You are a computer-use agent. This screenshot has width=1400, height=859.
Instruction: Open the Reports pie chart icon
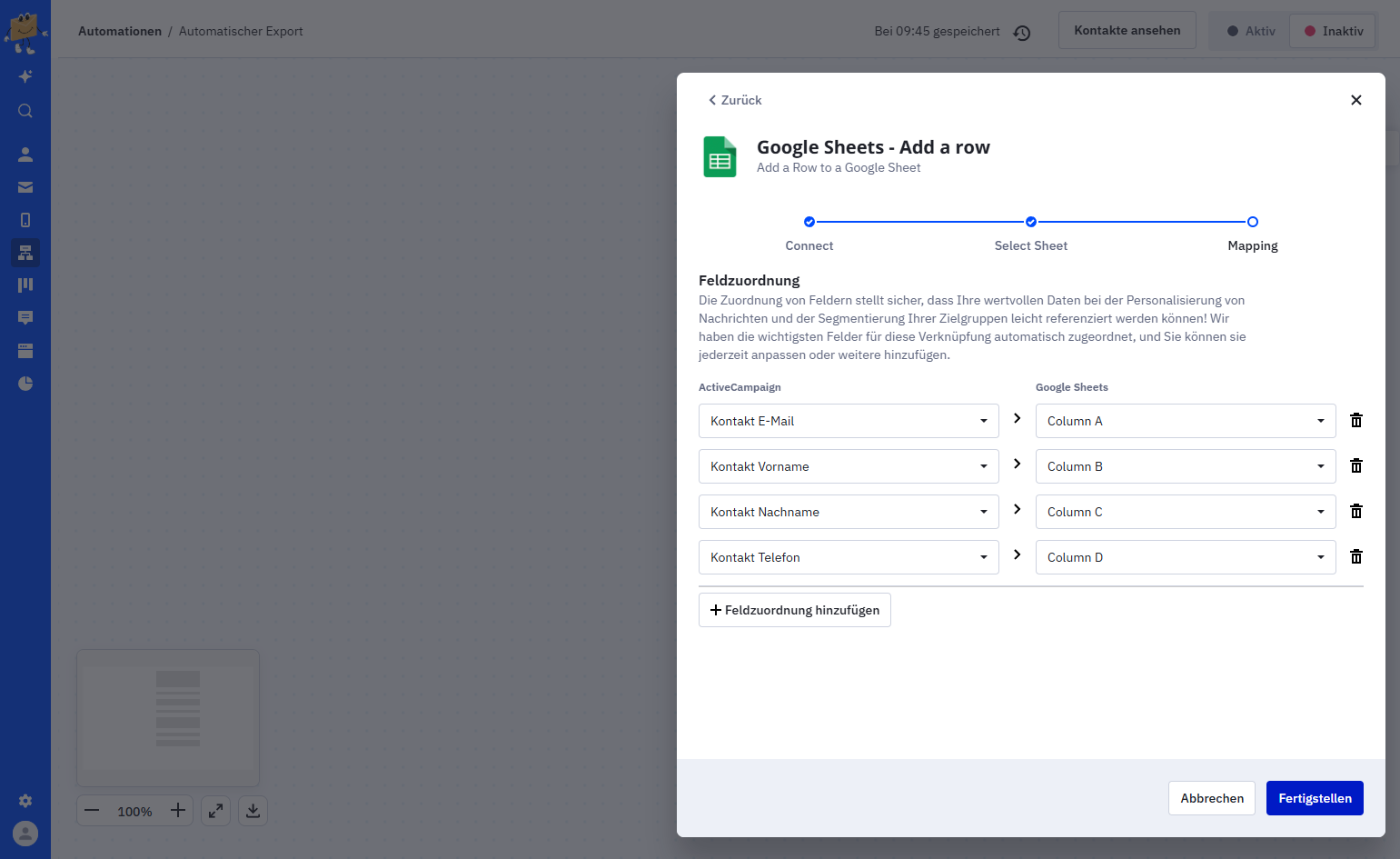(x=25, y=384)
